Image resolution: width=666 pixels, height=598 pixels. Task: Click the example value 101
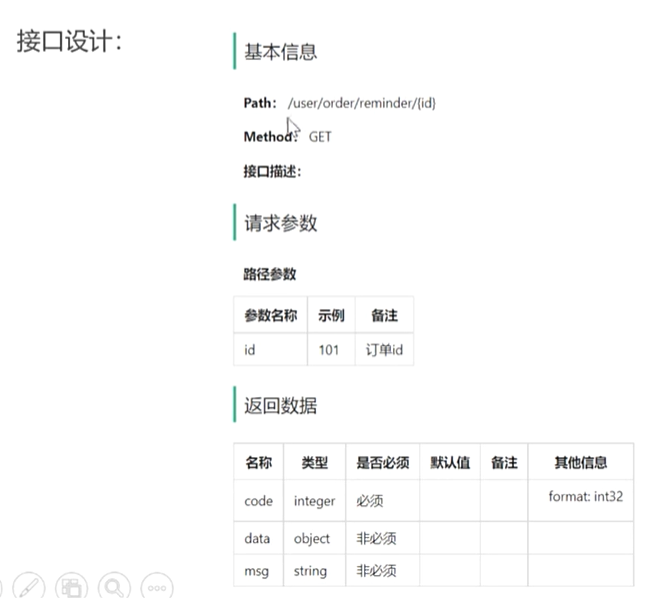(x=329, y=350)
